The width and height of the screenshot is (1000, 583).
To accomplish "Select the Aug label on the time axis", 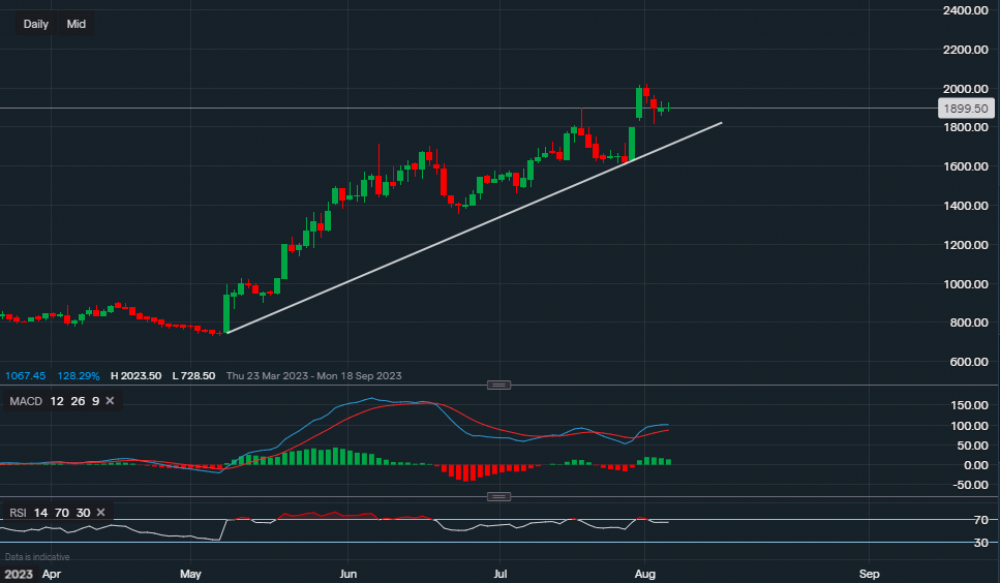I will (647, 574).
